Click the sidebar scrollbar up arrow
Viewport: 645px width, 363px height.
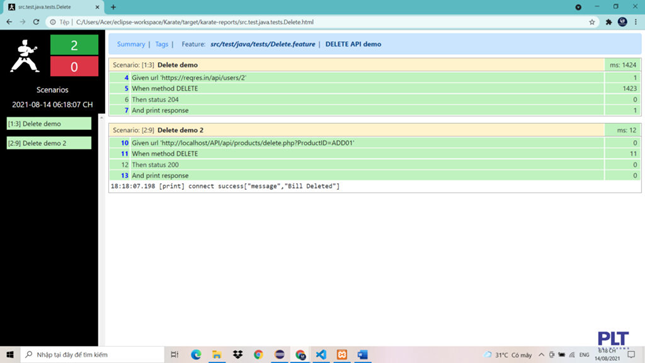tap(102, 118)
